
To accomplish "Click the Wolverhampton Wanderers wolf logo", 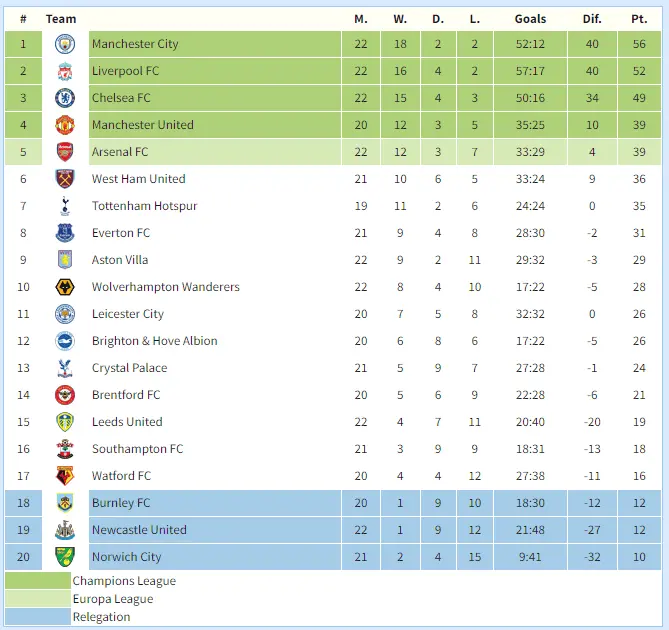I will coord(65,287).
